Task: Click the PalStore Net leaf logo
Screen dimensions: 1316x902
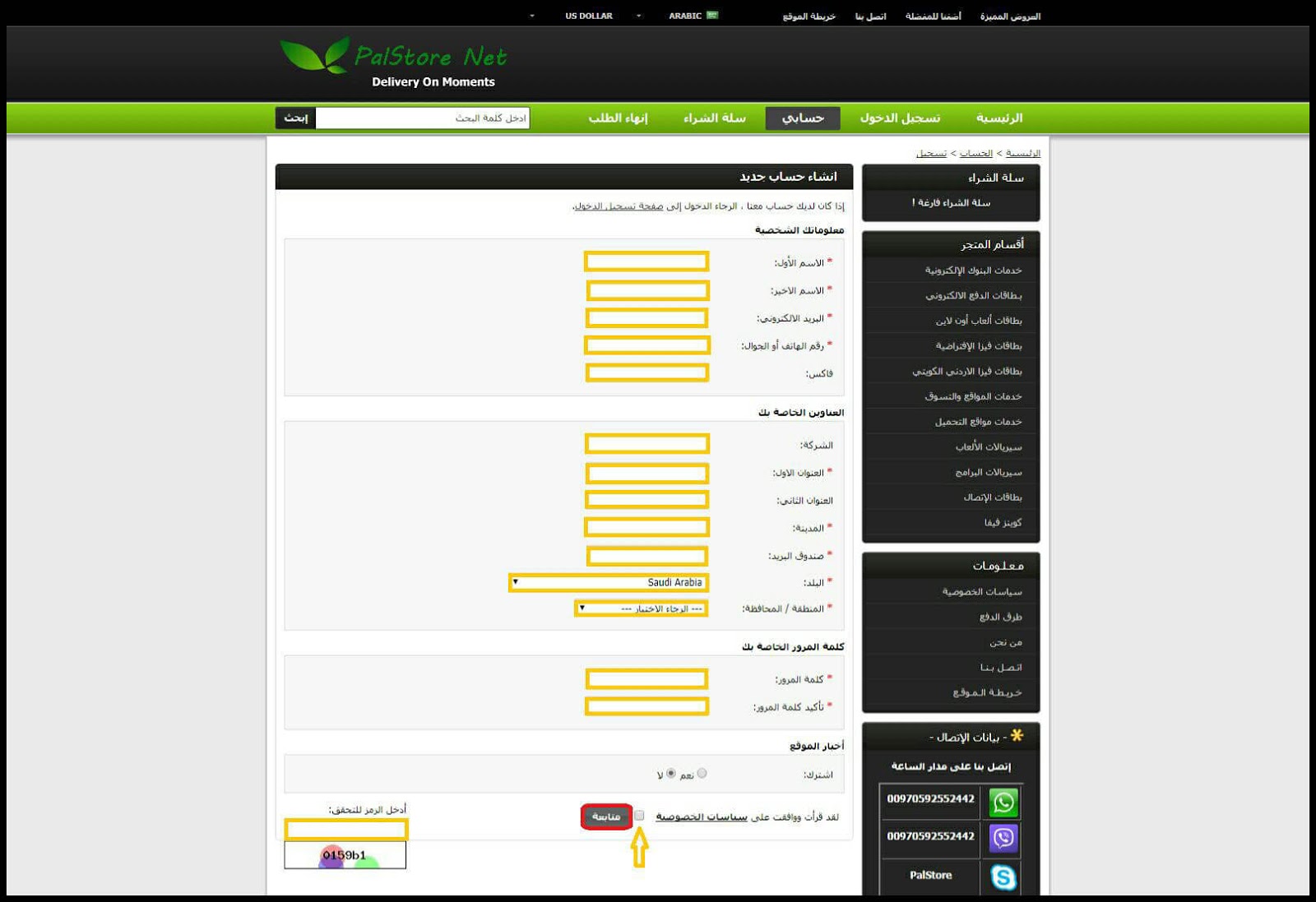Action: (x=314, y=56)
